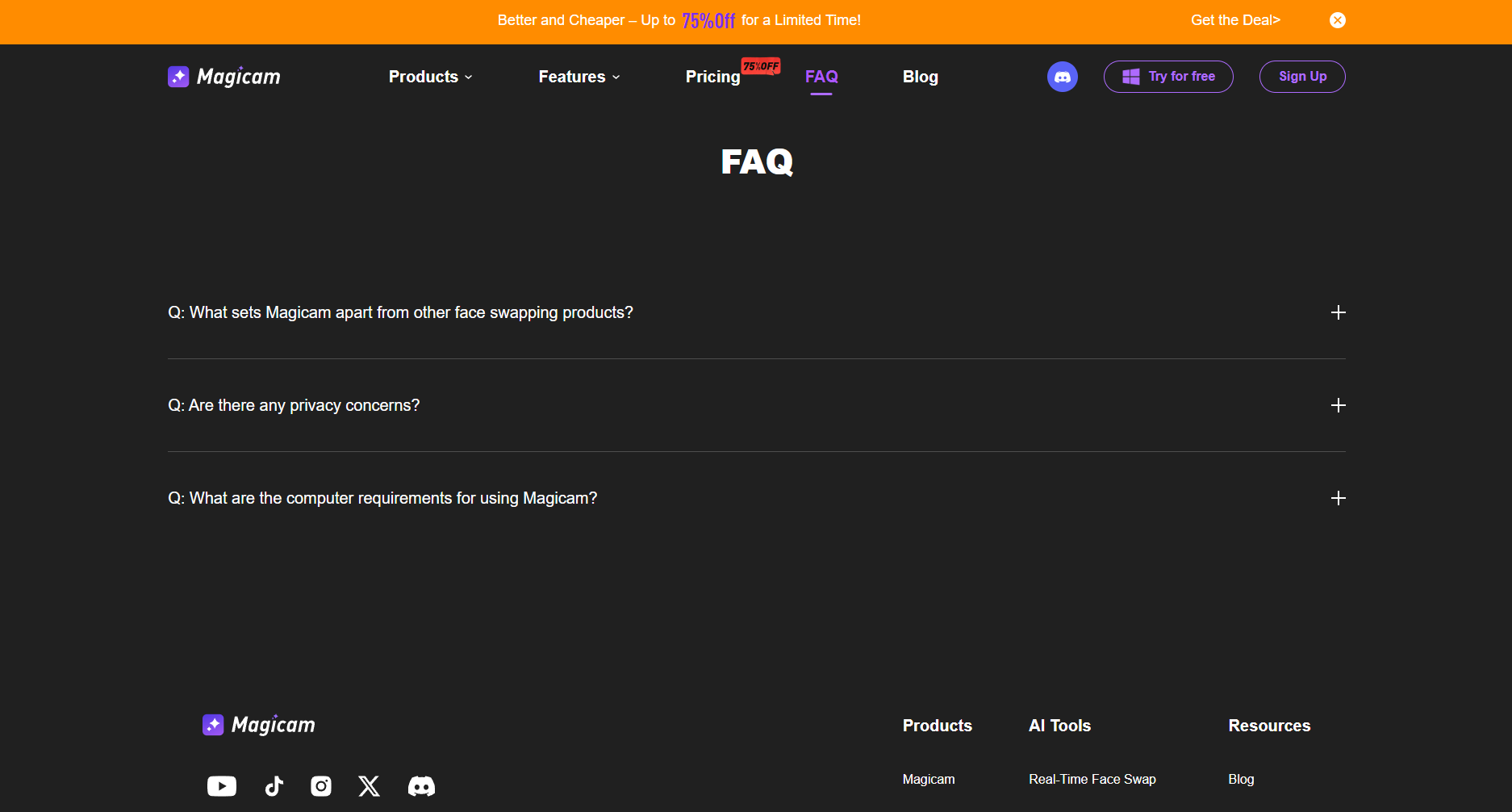
Task: Expand privacy concerns plus icon
Action: pyautogui.click(x=1338, y=405)
